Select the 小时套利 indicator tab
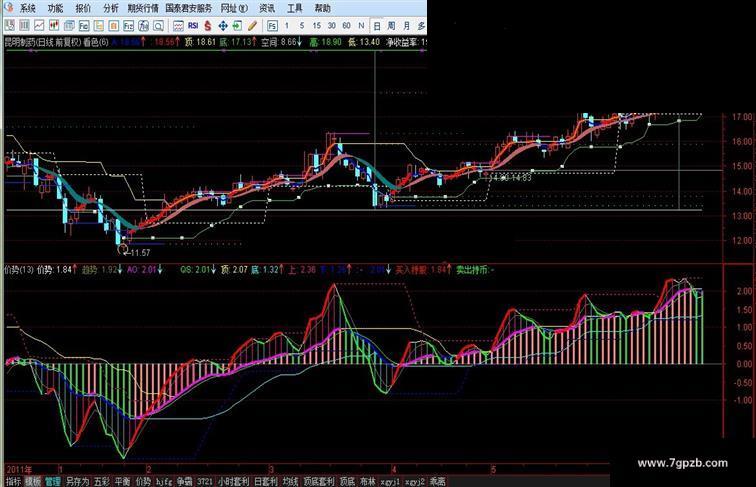The image size is (756, 487). pyautogui.click(x=233, y=481)
